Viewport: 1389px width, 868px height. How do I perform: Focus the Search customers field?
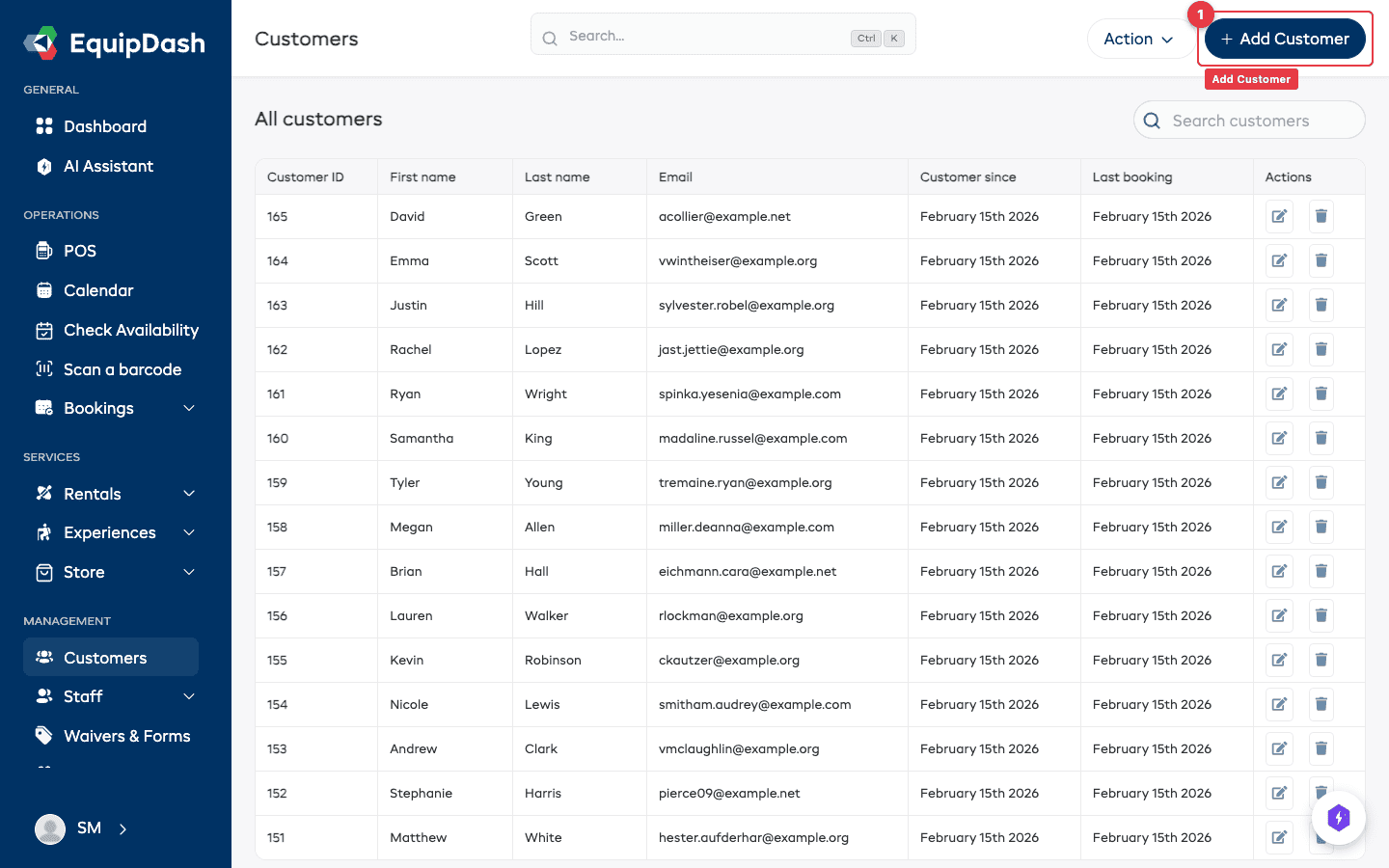click(x=1249, y=121)
